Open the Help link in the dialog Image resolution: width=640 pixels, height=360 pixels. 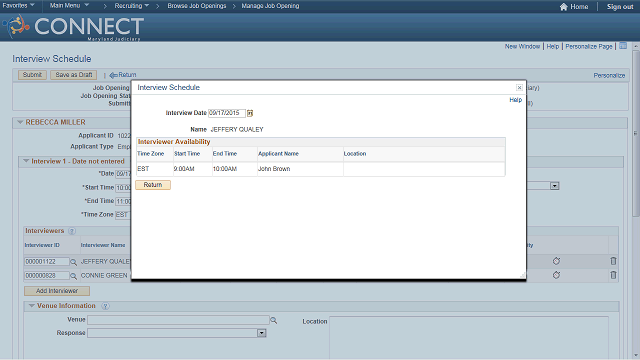[516, 100]
